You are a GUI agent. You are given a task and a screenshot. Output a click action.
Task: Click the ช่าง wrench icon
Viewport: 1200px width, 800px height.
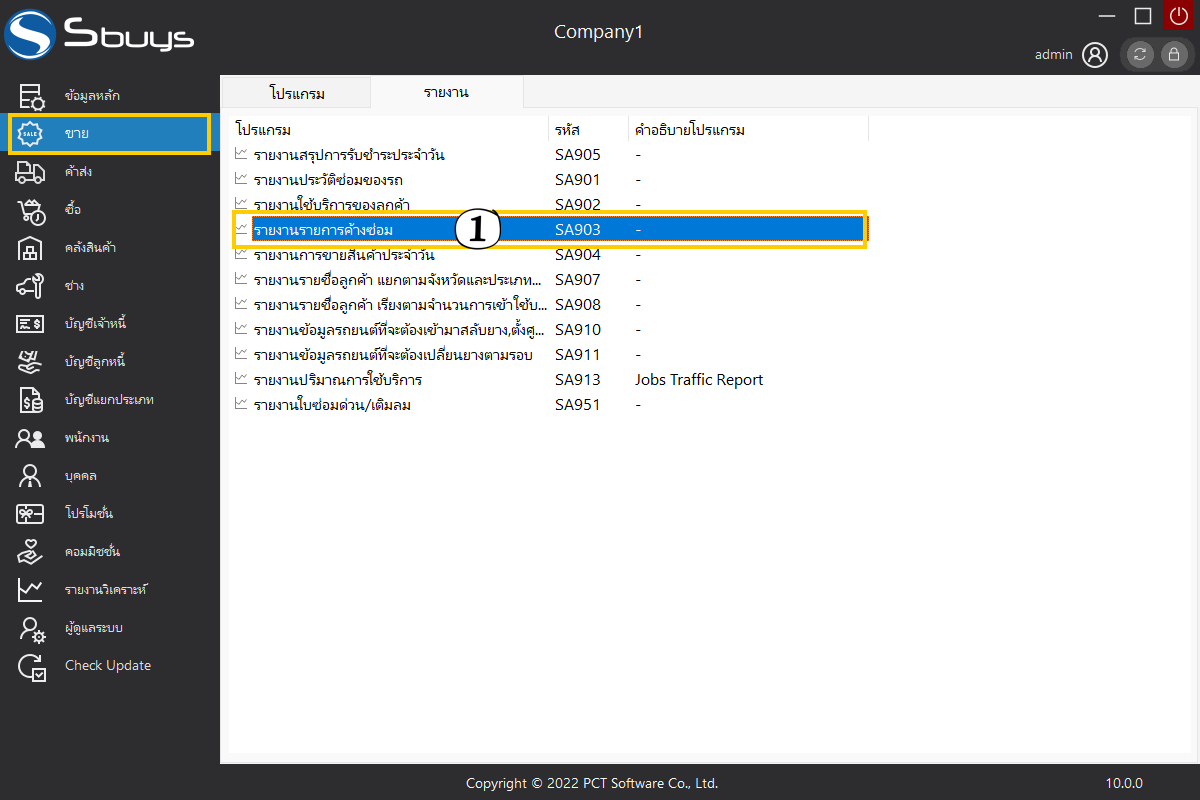31,286
